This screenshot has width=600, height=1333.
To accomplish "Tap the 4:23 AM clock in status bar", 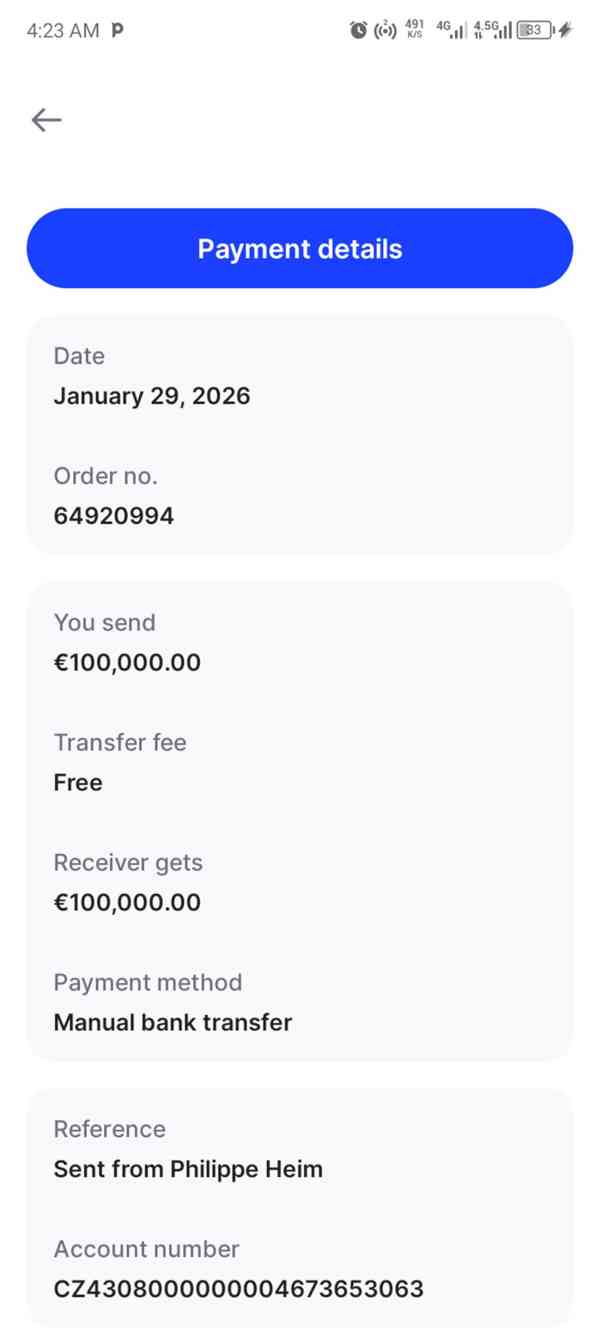I will coord(63,30).
